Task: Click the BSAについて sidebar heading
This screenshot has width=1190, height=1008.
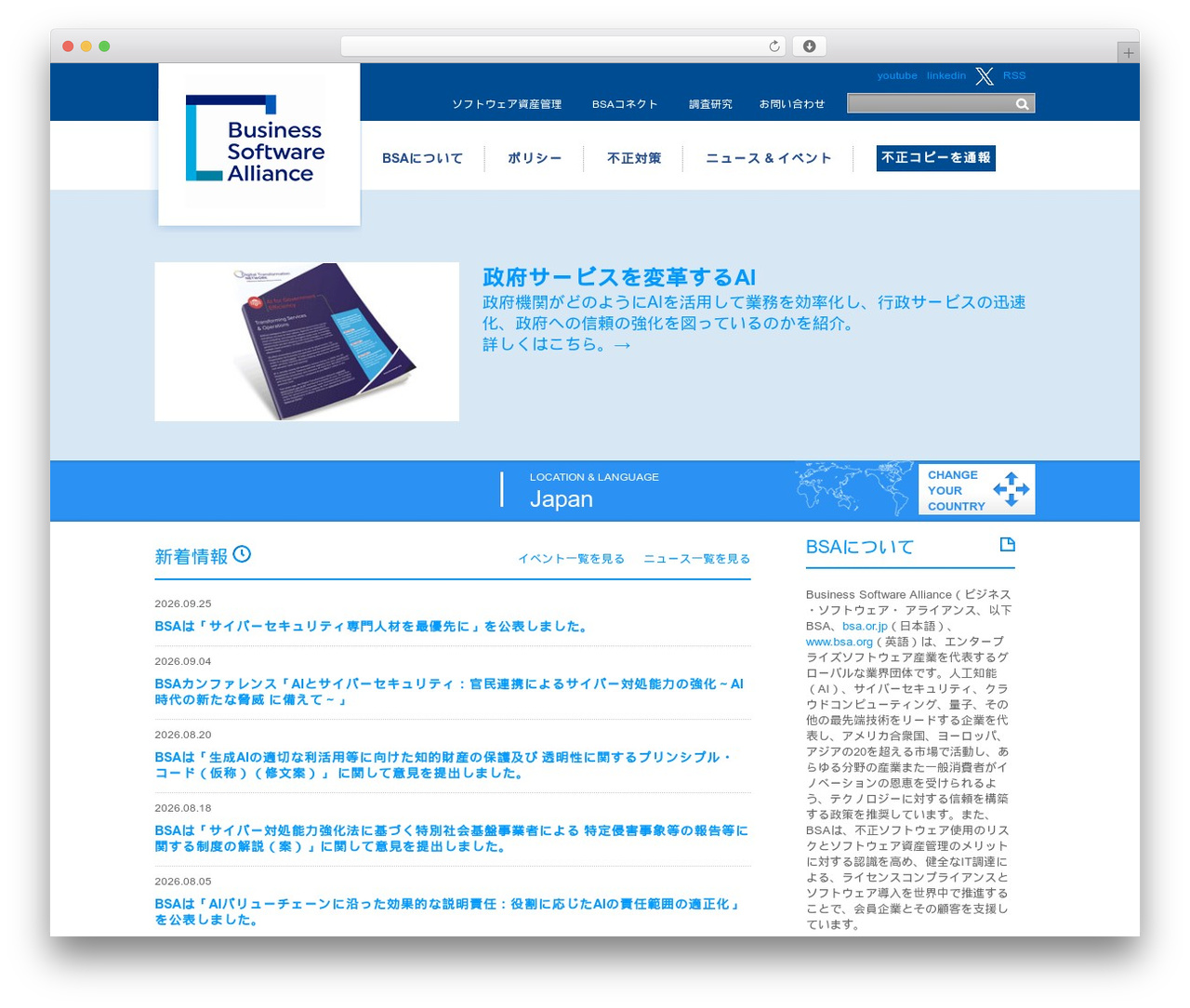Action: (860, 547)
